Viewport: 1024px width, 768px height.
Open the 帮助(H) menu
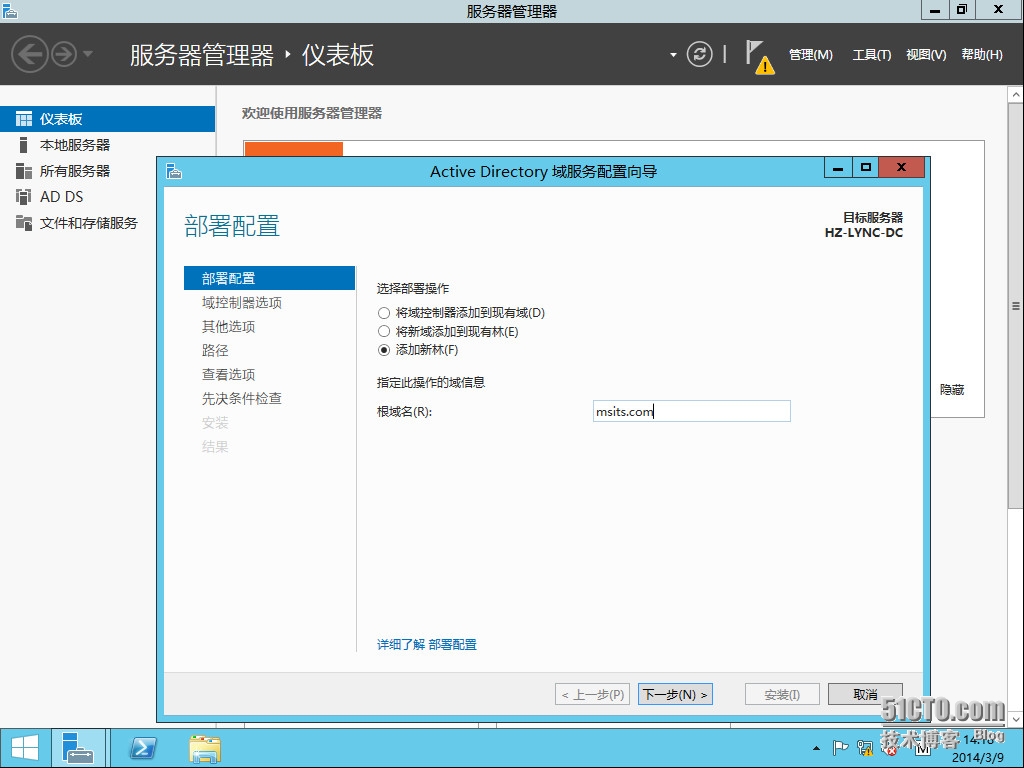[x=982, y=55]
